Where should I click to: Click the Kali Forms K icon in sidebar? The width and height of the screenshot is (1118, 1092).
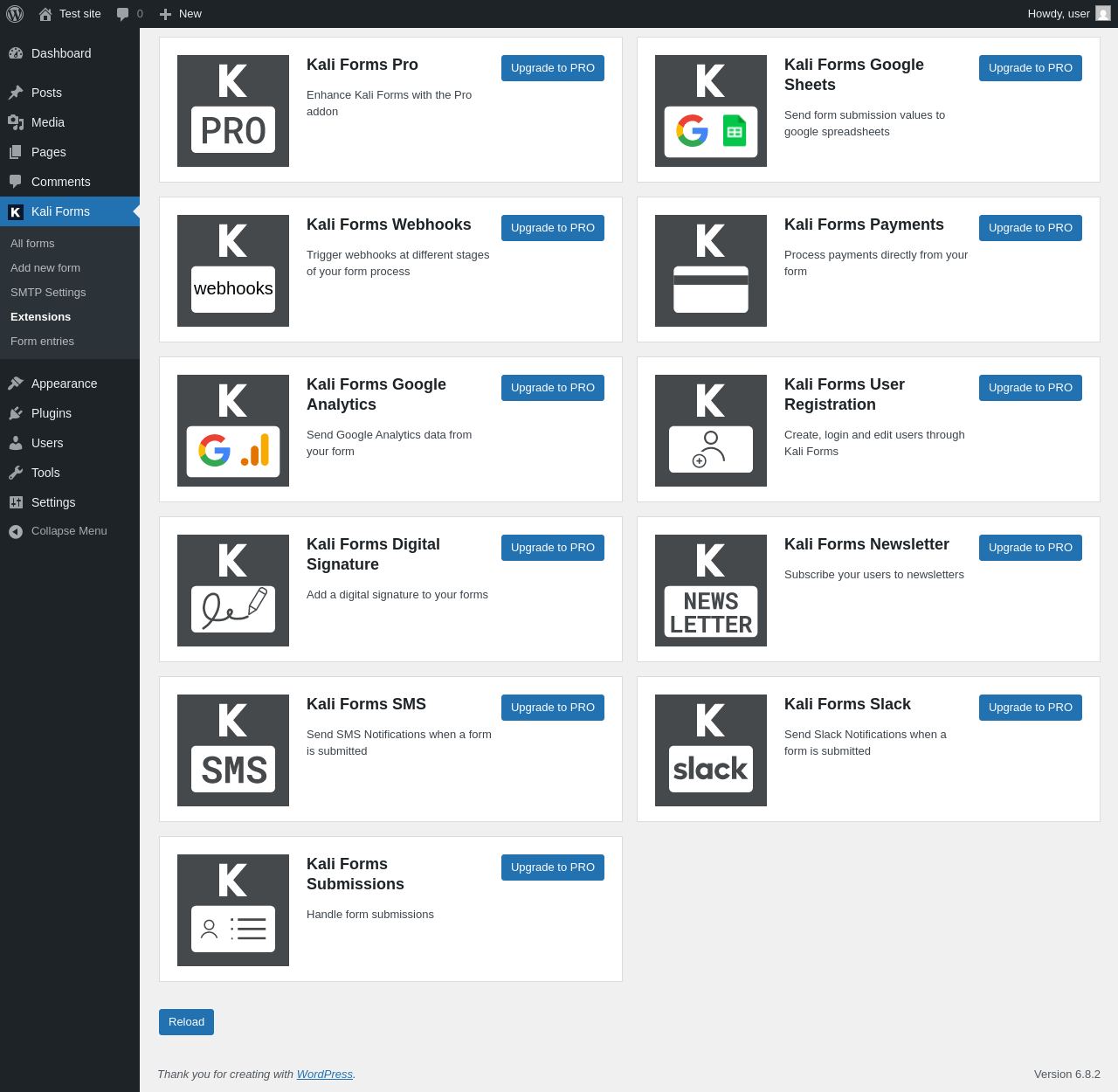click(x=16, y=211)
